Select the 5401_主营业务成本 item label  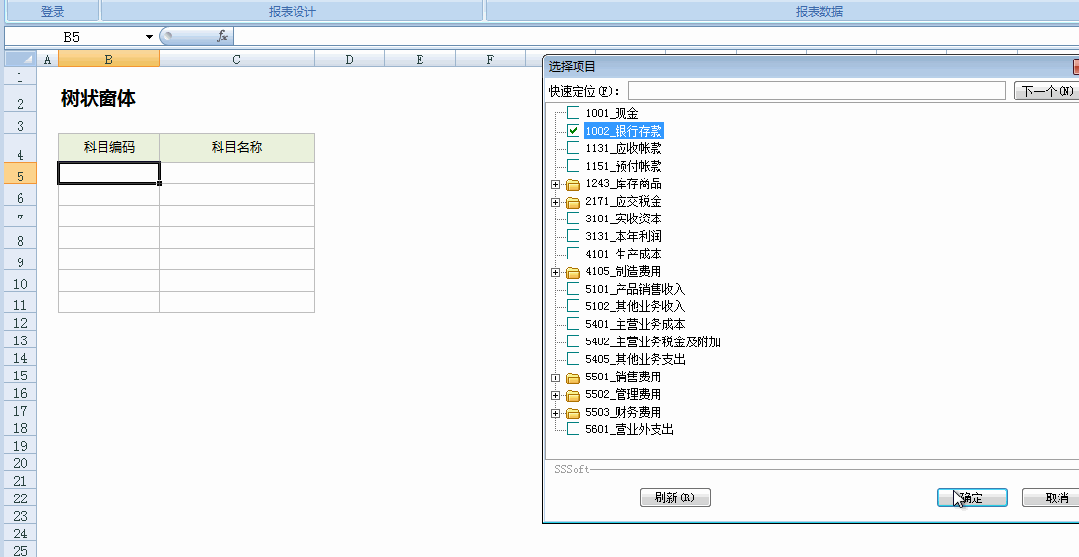635,324
